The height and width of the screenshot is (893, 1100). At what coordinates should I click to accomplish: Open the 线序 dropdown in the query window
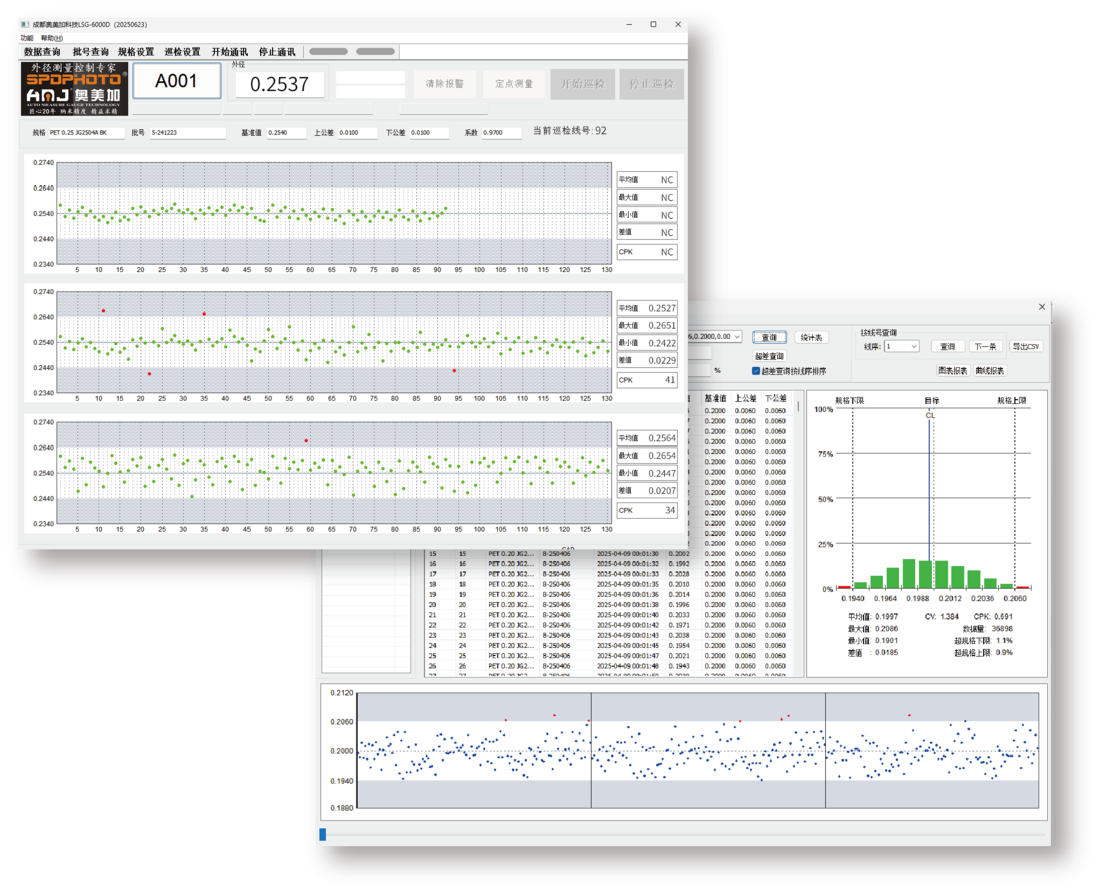tap(901, 347)
